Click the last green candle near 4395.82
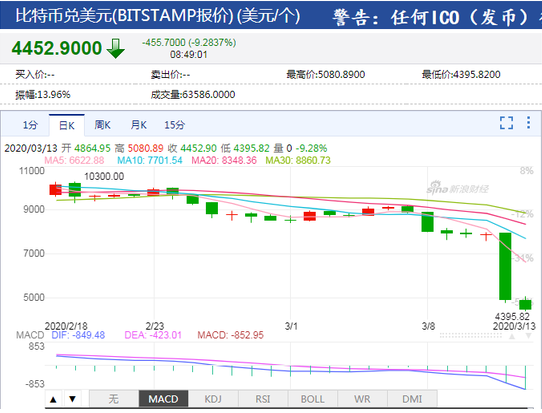This screenshot has width=542, height=413. click(x=525, y=304)
